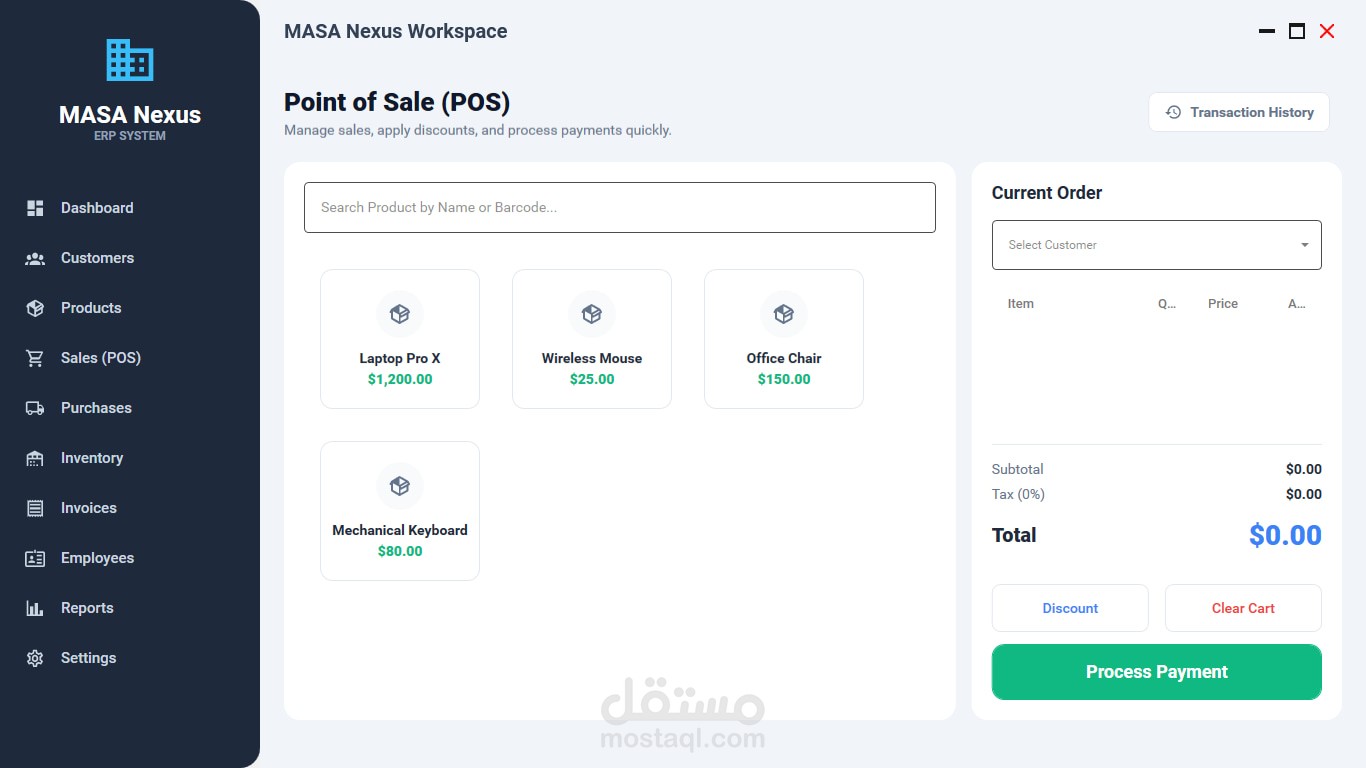Open the Select Customer dropdown
Screen dimensions: 1366x768
coord(1157,245)
